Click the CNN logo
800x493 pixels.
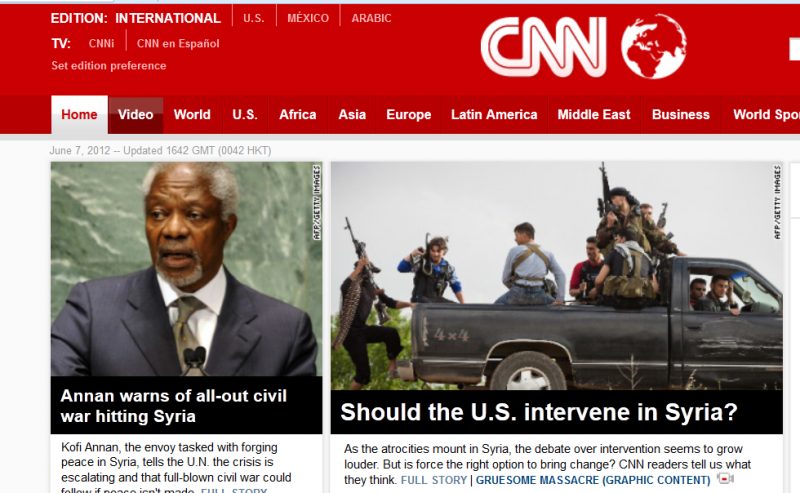(x=544, y=47)
